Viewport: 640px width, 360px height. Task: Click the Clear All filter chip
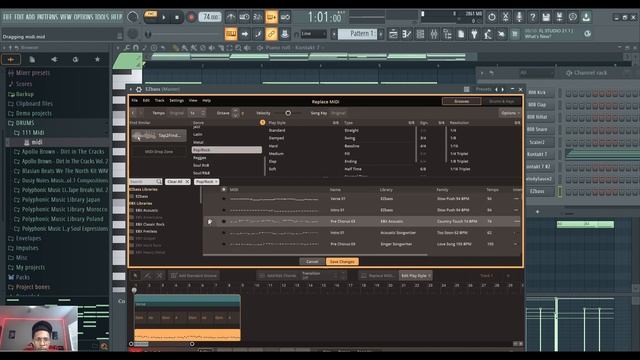coord(178,182)
